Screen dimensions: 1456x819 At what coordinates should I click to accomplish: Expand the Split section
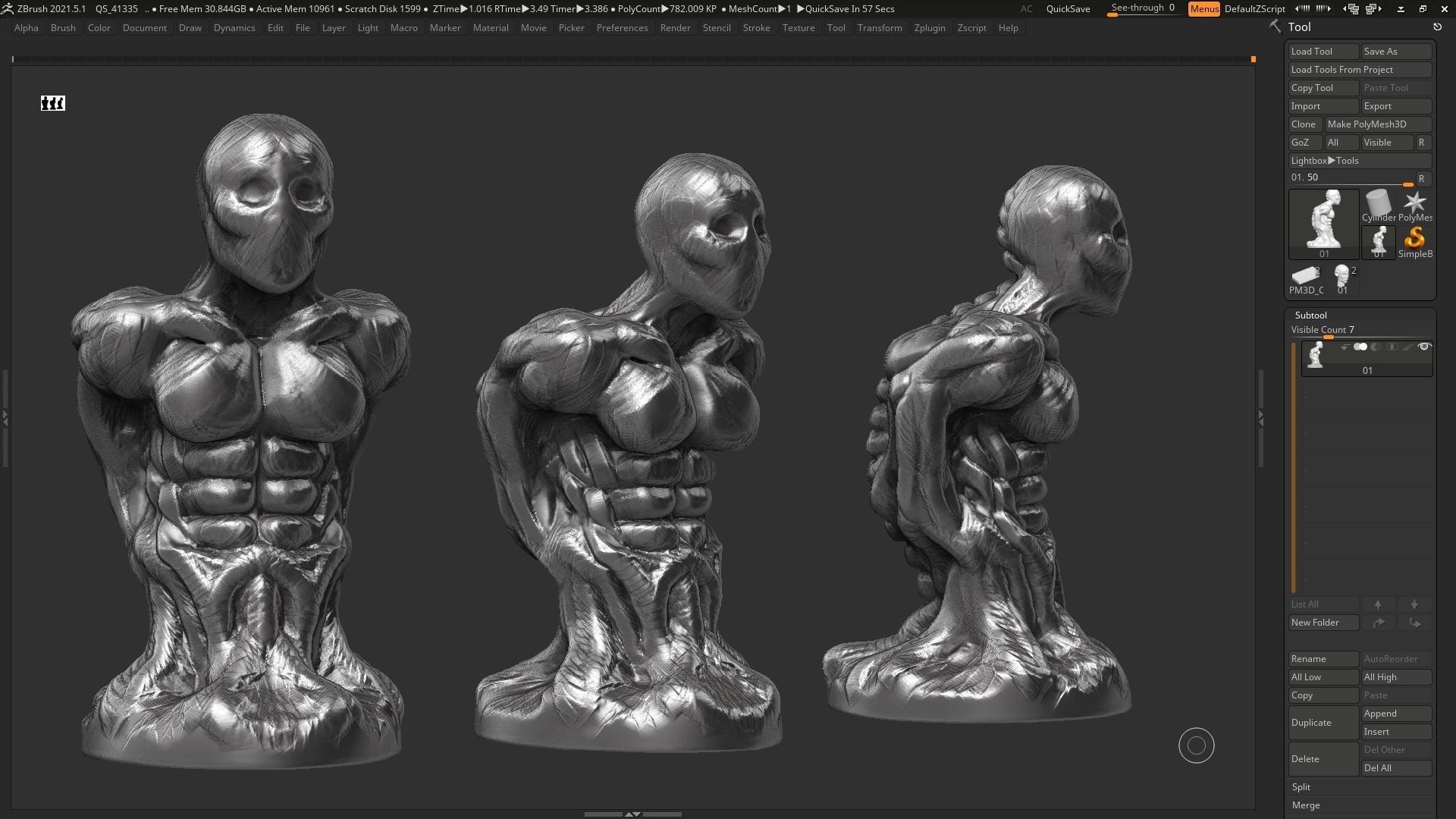click(x=1301, y=787)
